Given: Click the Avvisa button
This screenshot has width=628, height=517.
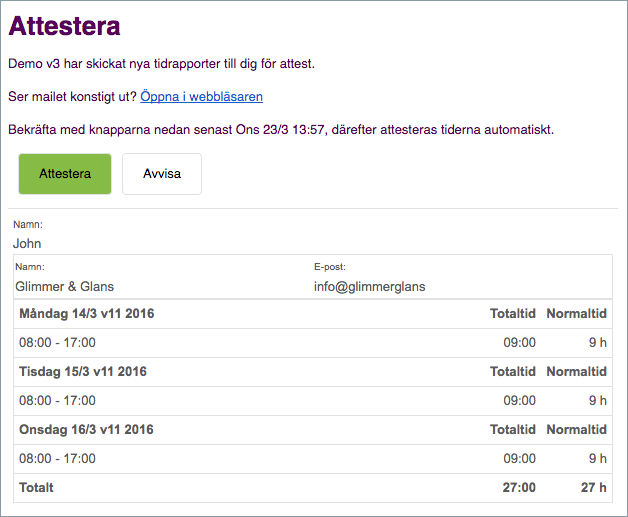Looking at the screenshot, I should pyautogui.click(x=162, y=174).
